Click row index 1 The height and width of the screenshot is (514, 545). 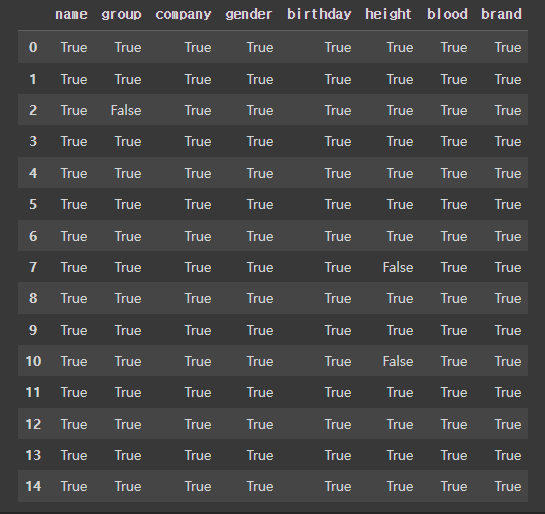pos(33,79)
